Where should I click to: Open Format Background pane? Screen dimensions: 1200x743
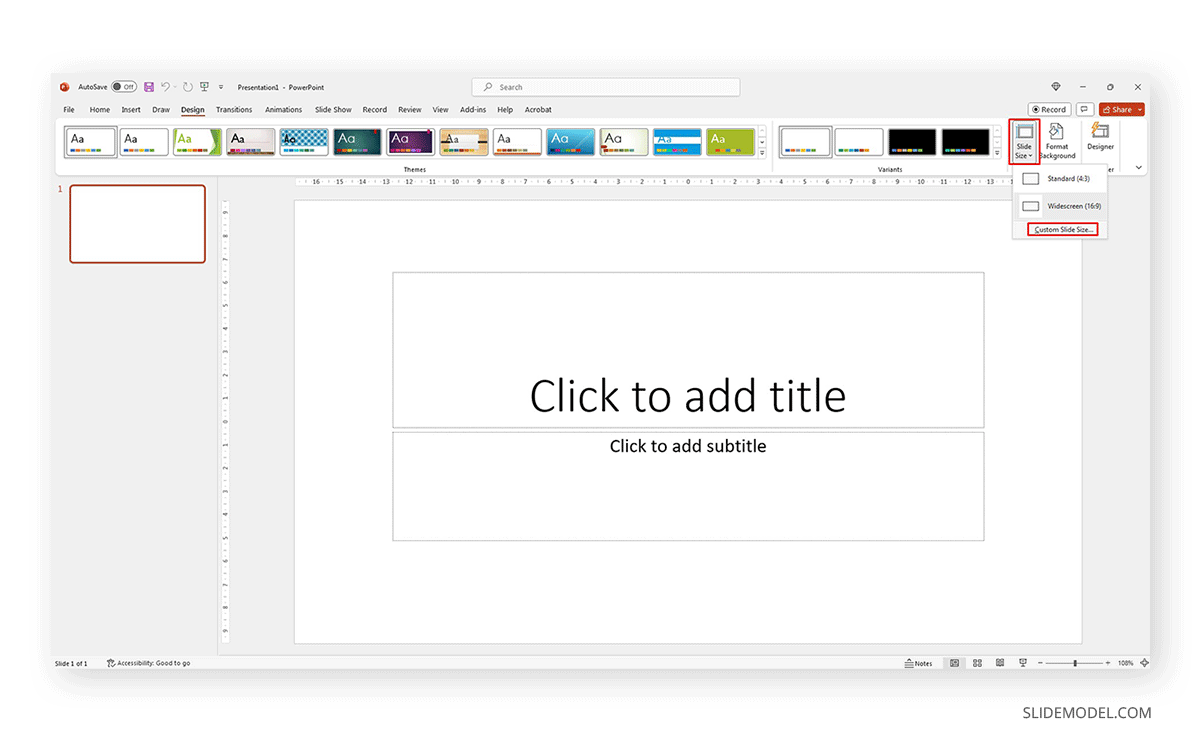click(1057, 140)
